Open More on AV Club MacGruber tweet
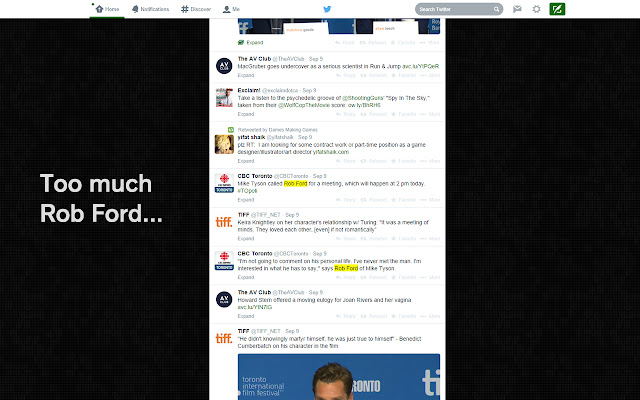 point(430,75)
